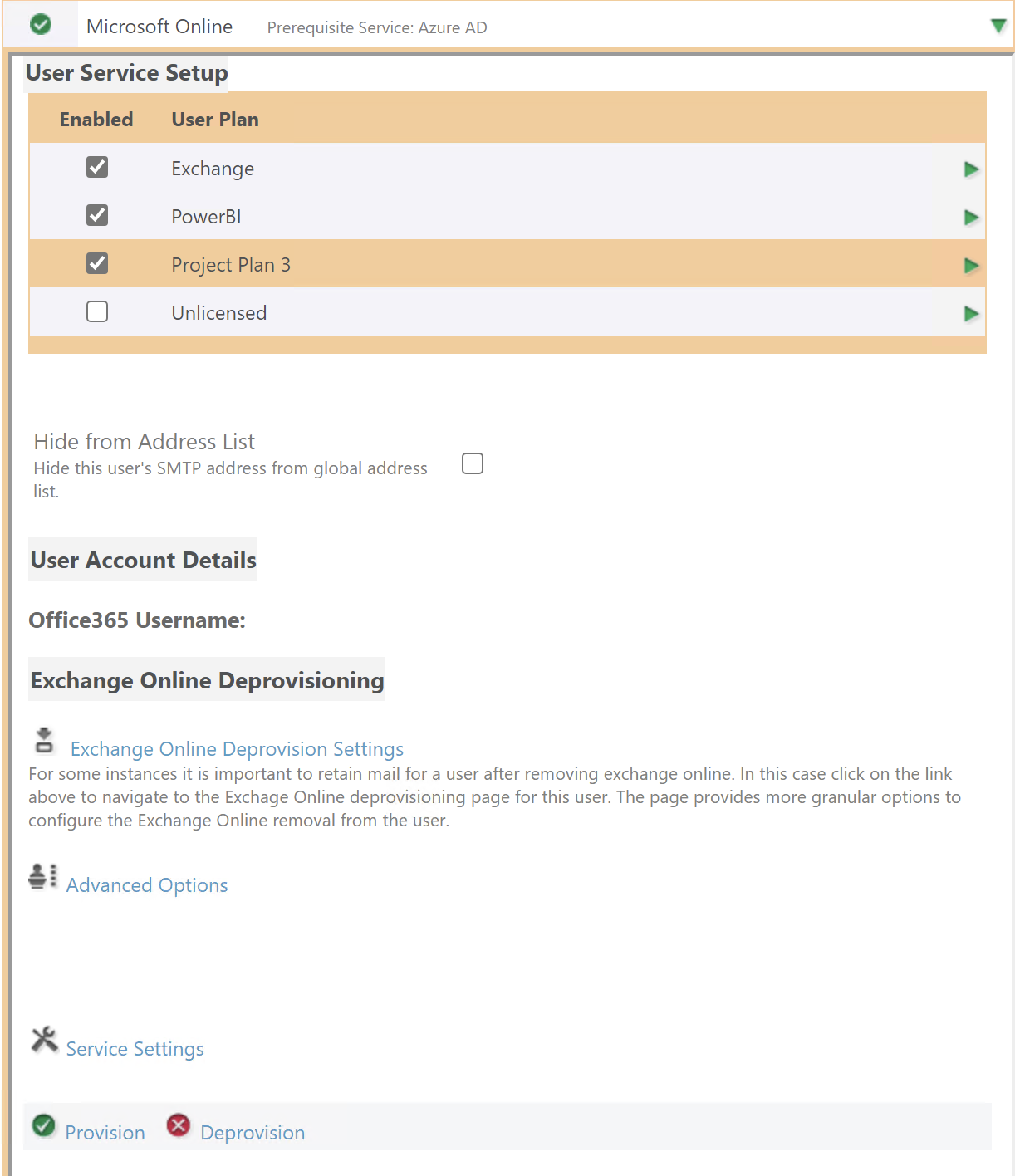Open the Advanced Options link
Screen dimensions: 1015x1176
(147, 885)
